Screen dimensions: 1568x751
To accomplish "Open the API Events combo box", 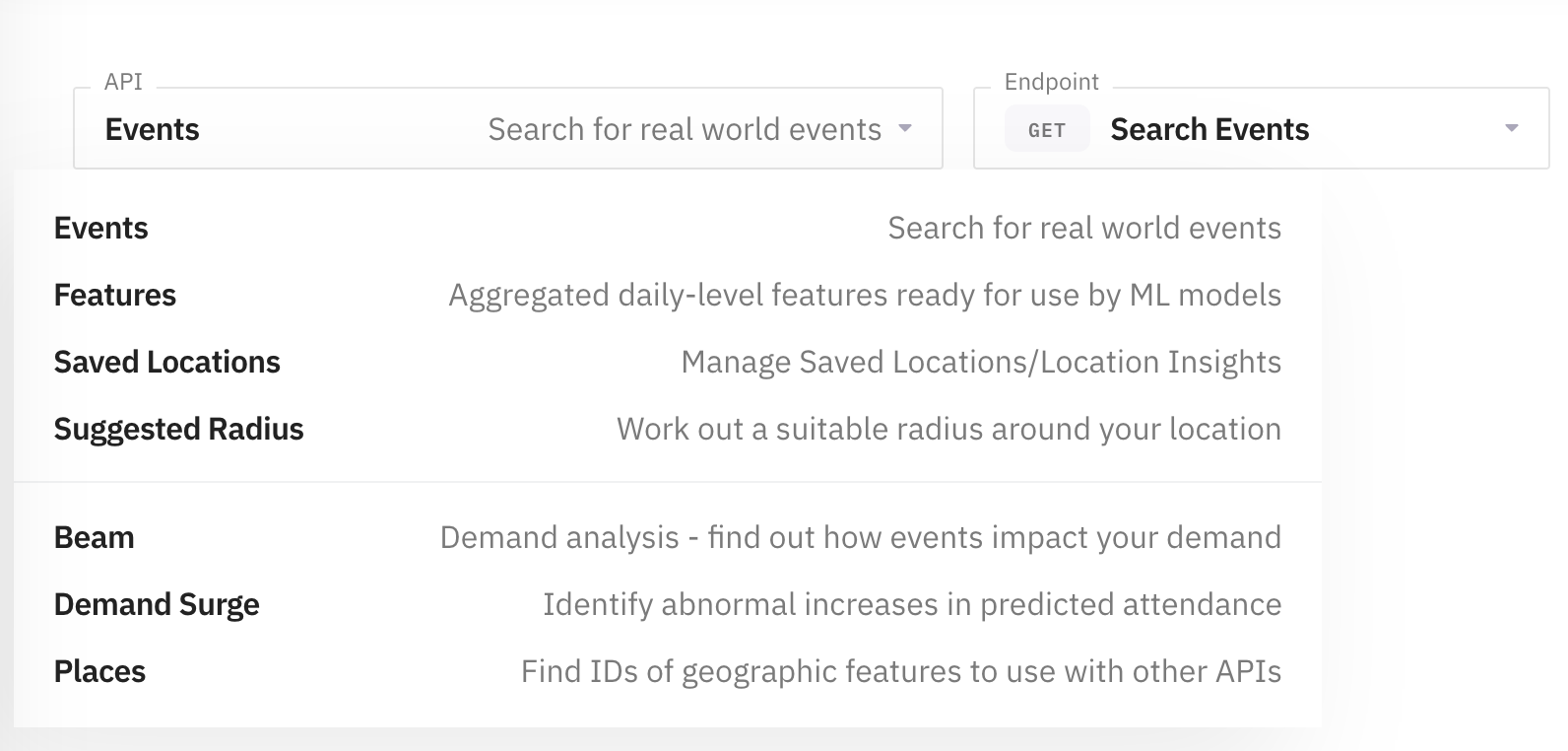I will [x=508, y=129].
